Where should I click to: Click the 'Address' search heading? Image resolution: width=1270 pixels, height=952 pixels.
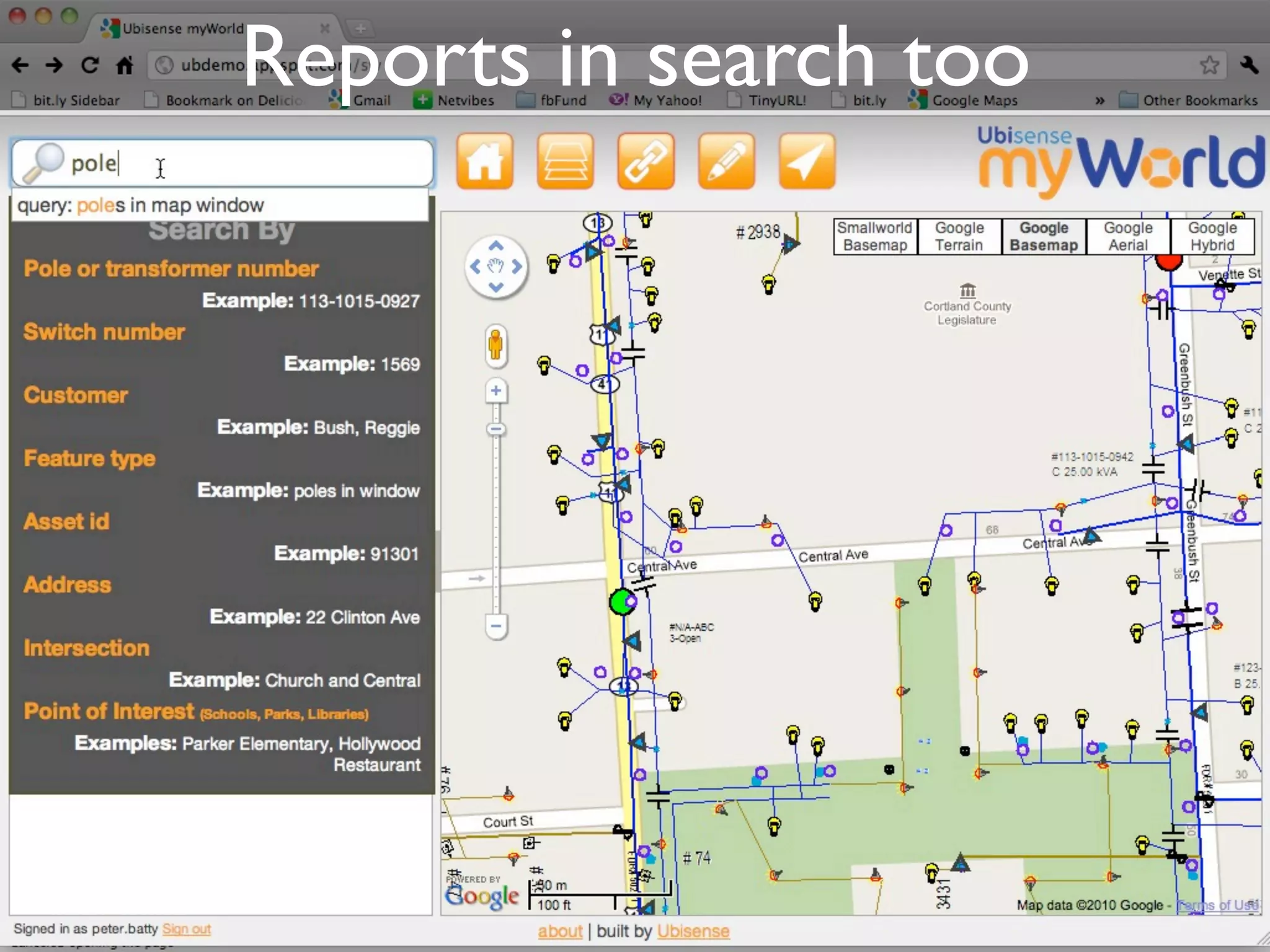tap(68, 584)
